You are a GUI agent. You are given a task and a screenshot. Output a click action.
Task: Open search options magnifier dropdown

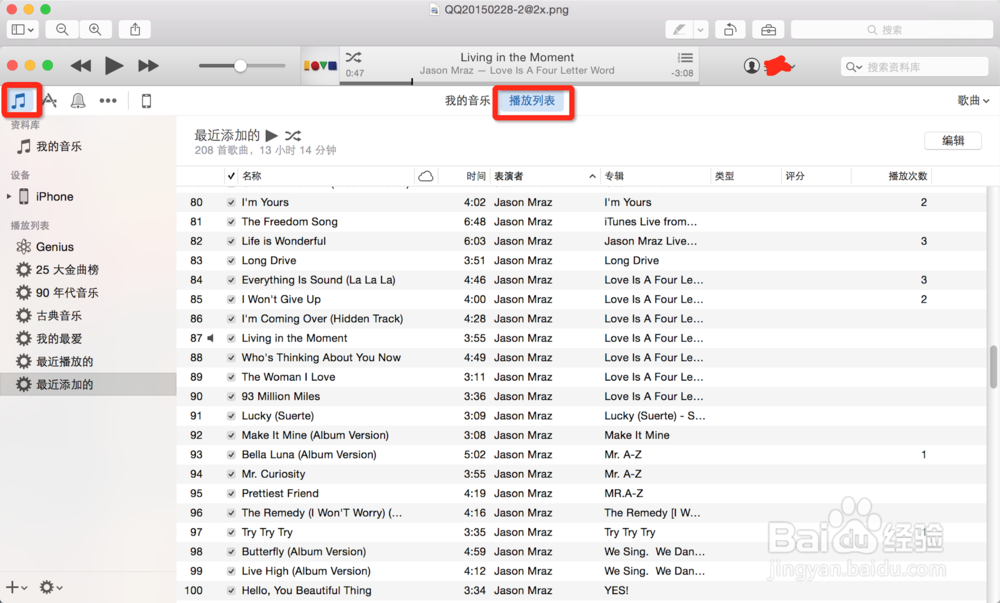point(854,67)
